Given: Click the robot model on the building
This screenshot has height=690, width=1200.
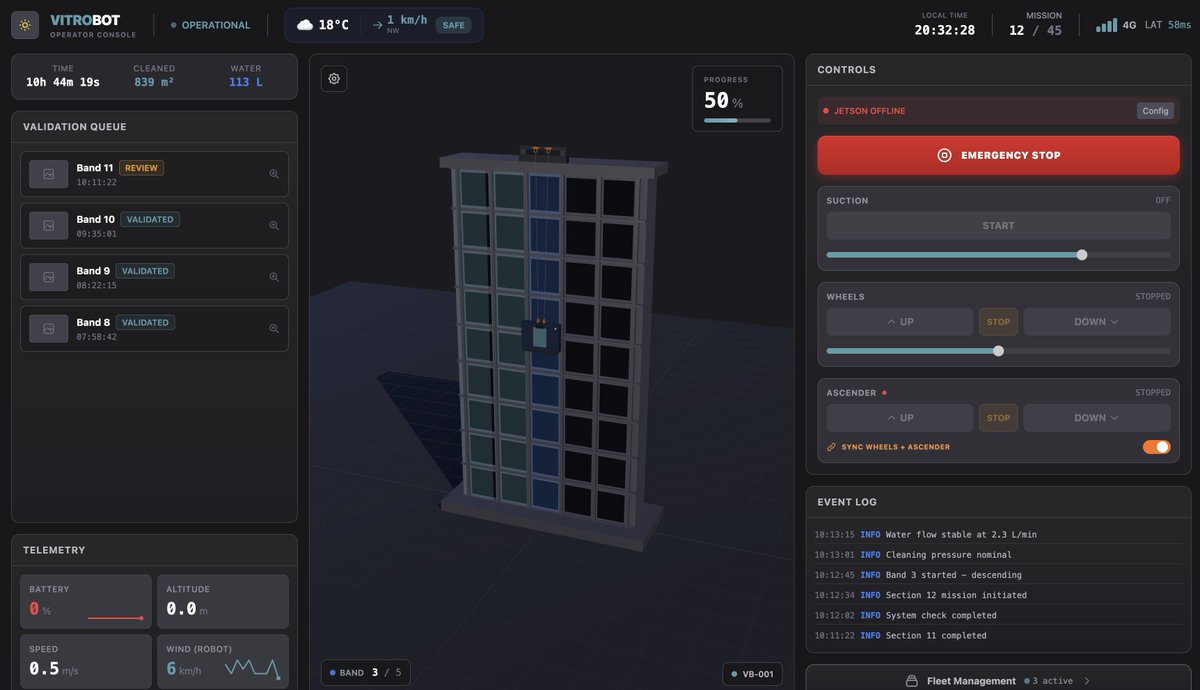Looking at the screenshot, I should pos(541,335).
